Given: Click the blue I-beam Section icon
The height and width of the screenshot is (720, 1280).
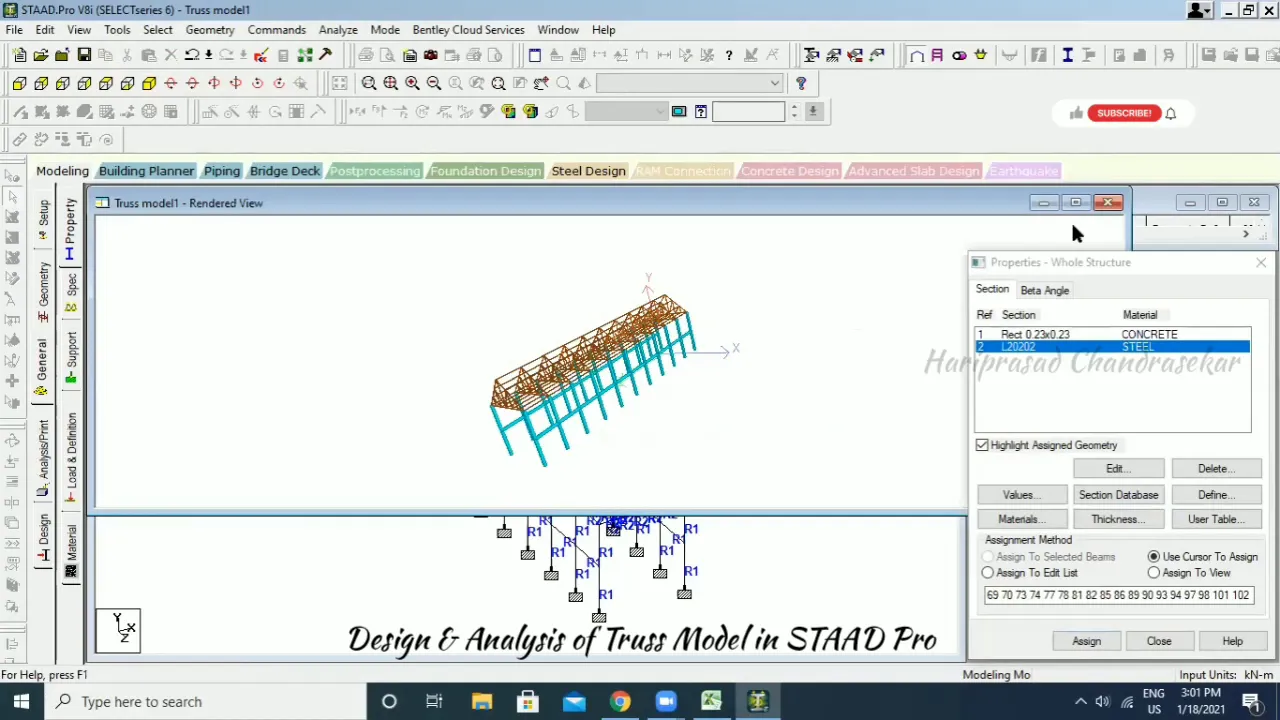Looking at the screenshot, I should coord(1067,55).
